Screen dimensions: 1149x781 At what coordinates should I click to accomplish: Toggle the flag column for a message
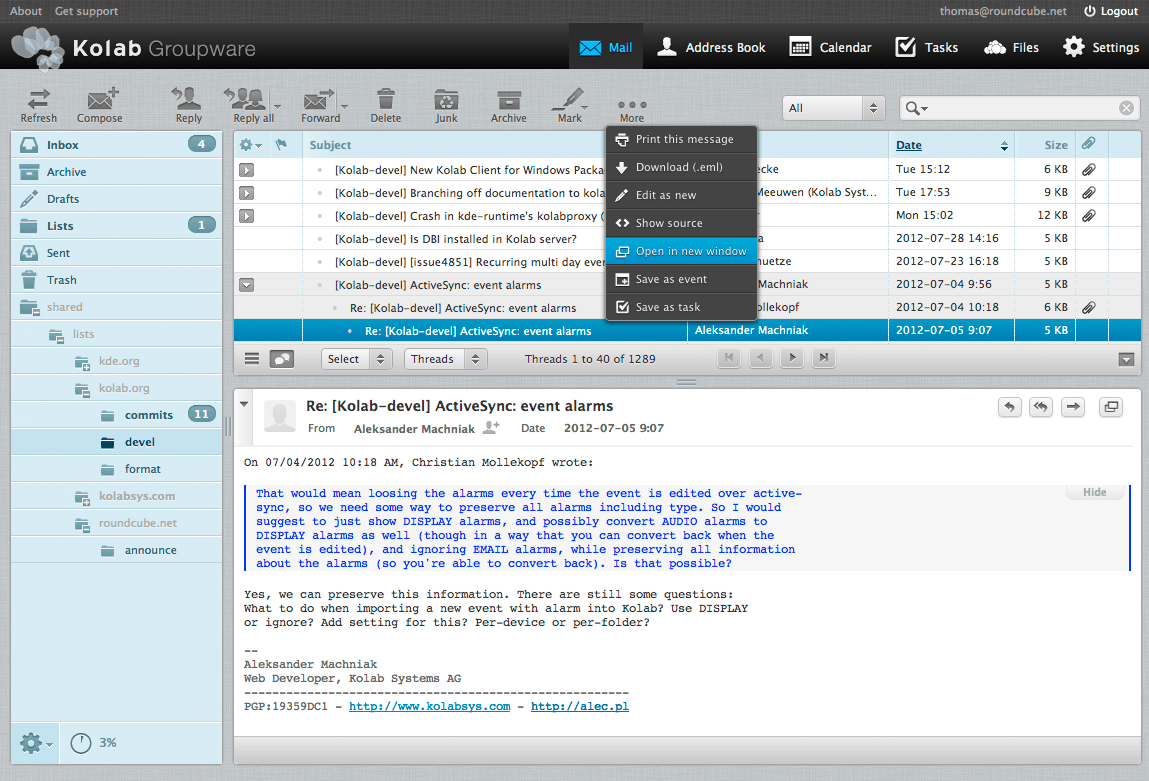click(282, 145)
